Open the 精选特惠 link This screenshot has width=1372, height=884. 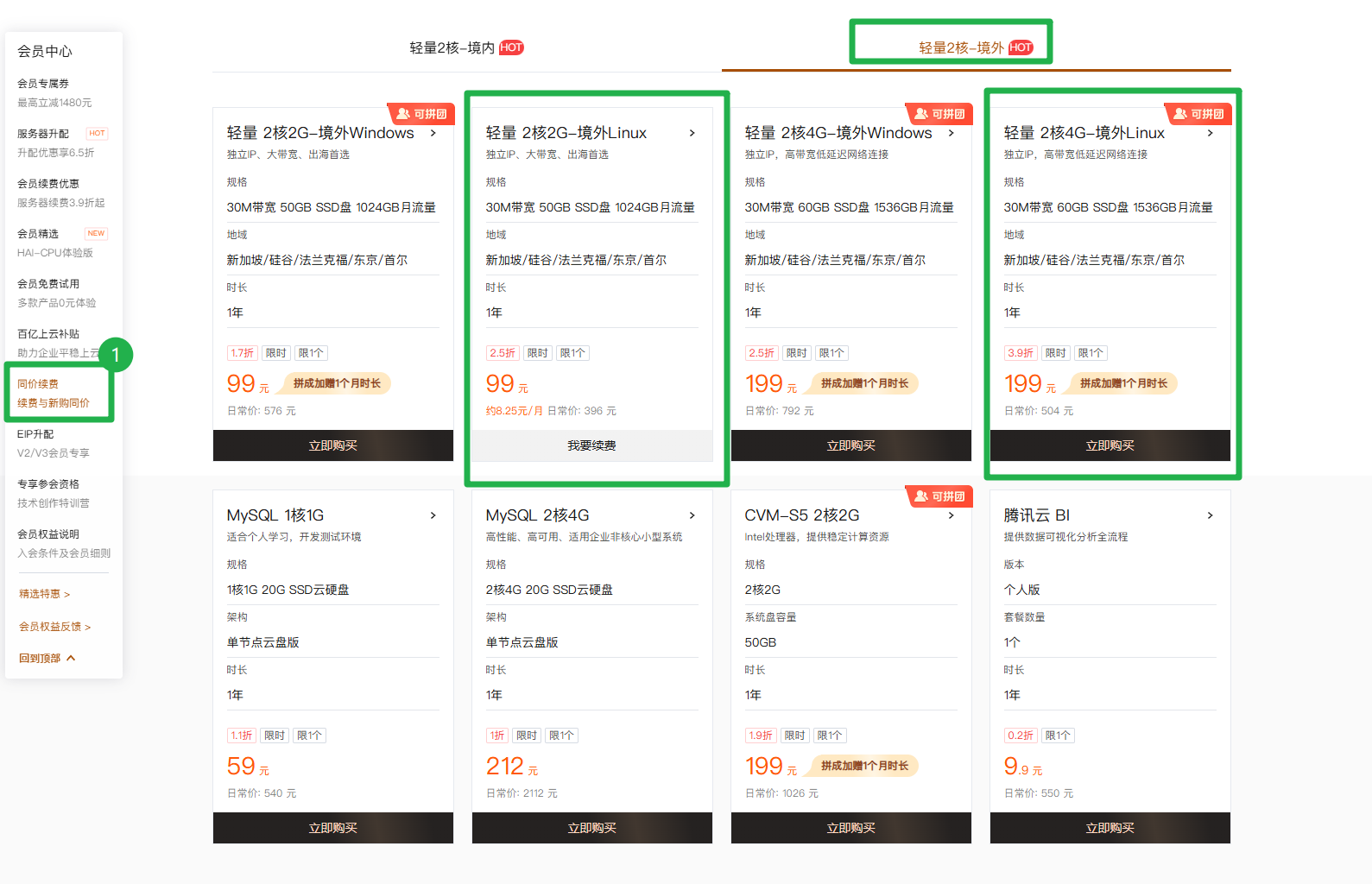tap(44, 594)
